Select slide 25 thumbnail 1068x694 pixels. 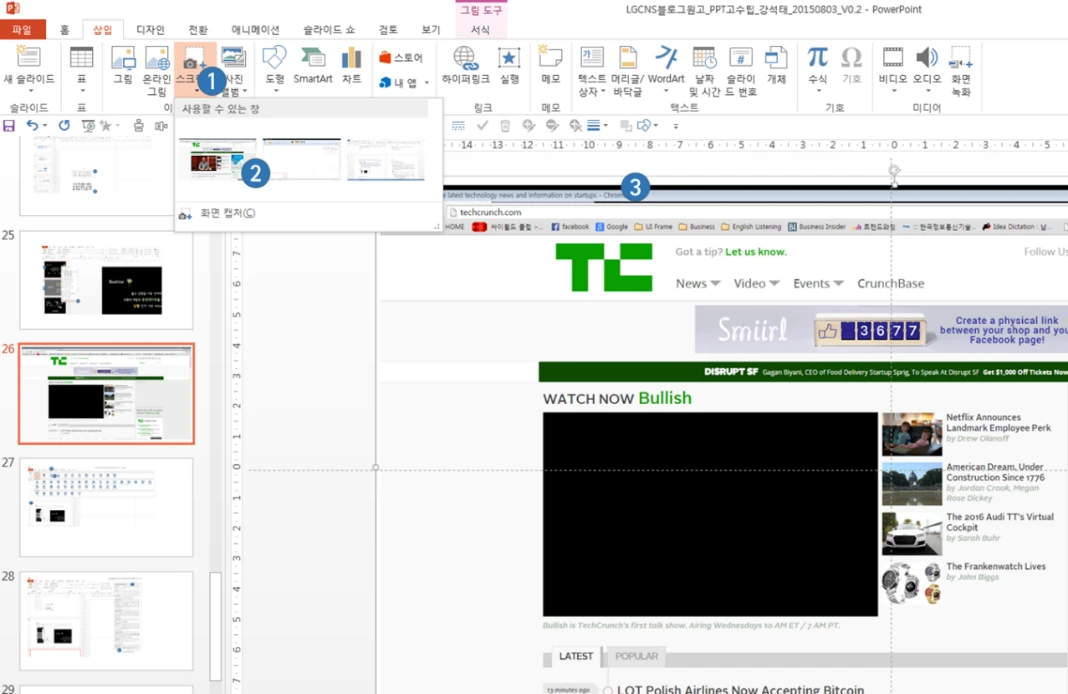(x=106, y=280)
